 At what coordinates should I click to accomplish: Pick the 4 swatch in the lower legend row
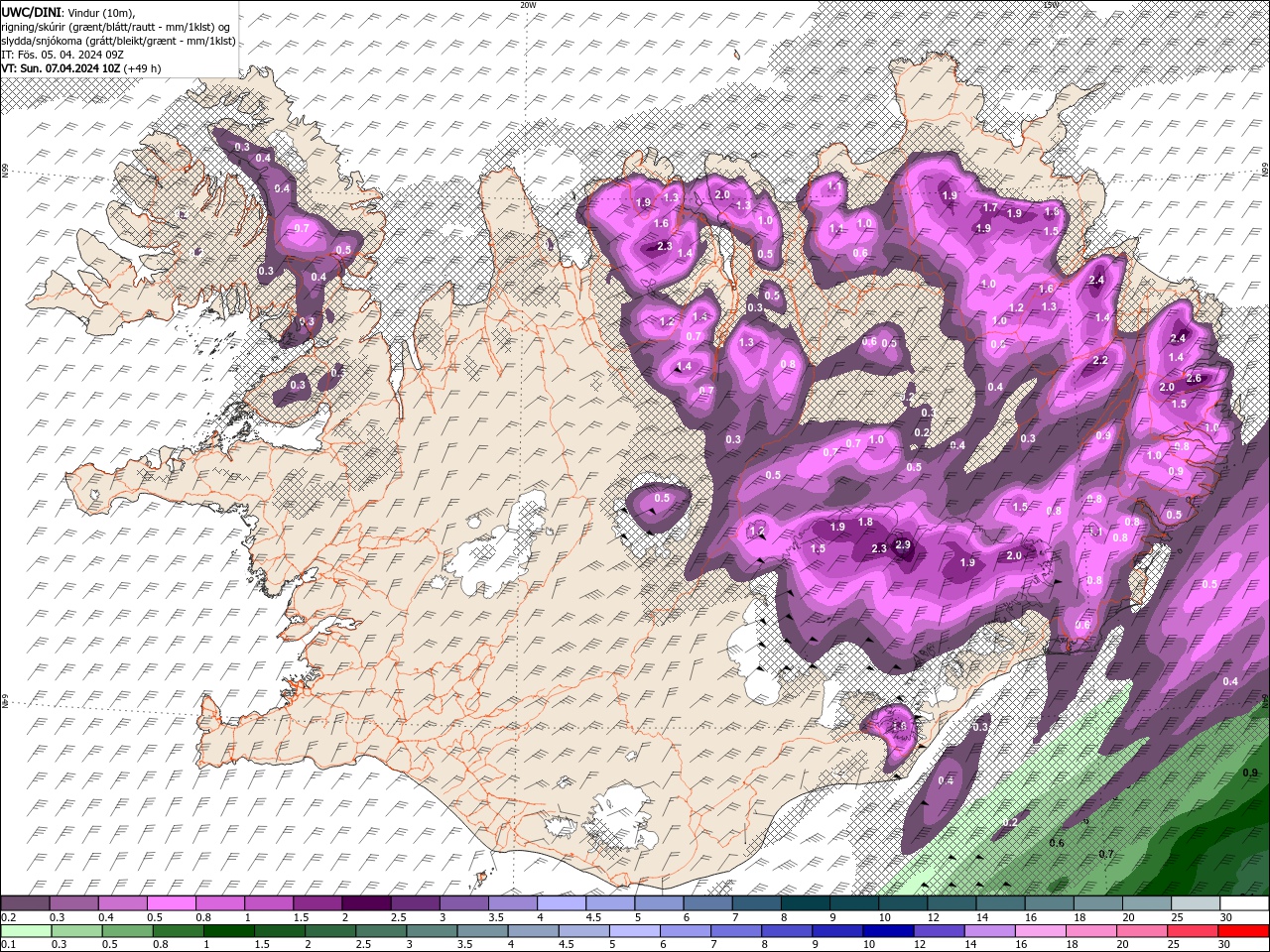tap(535, 931)
